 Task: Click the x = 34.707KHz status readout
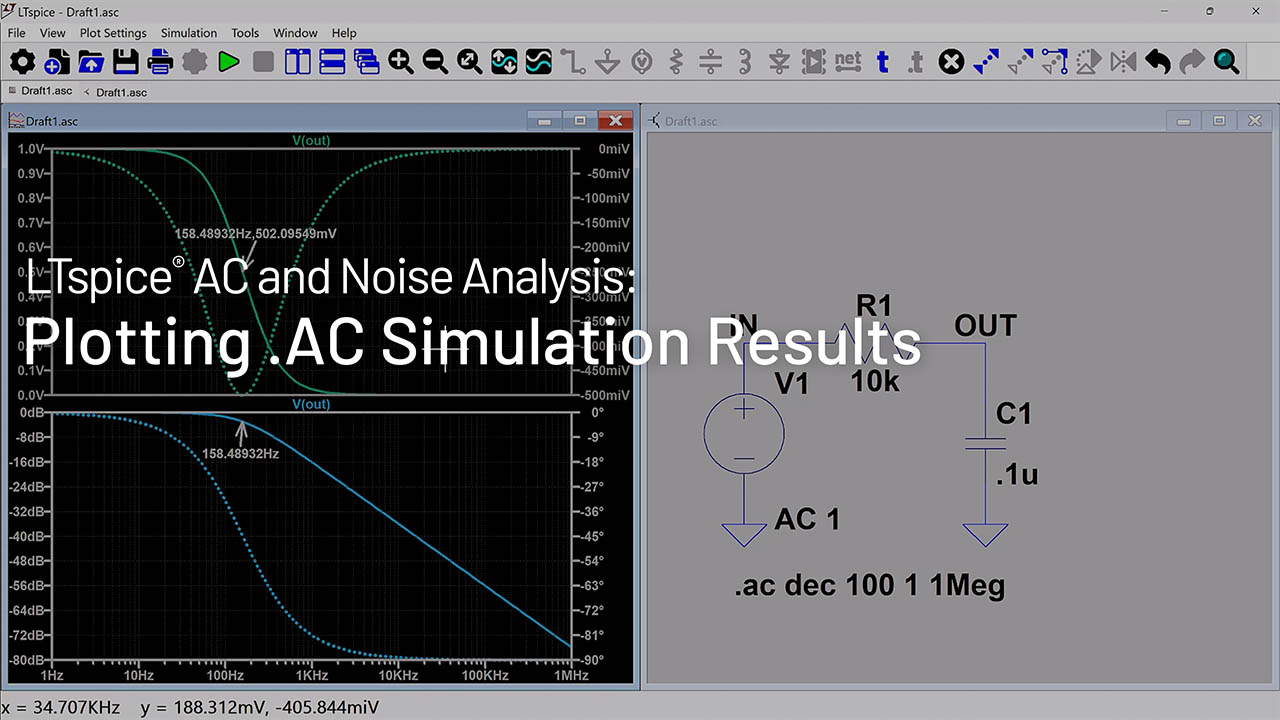click(62, 707)
